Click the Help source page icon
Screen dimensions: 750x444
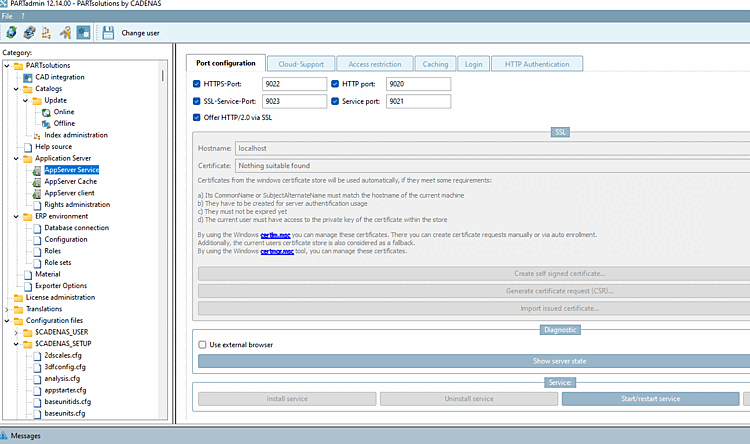[28, 147]
